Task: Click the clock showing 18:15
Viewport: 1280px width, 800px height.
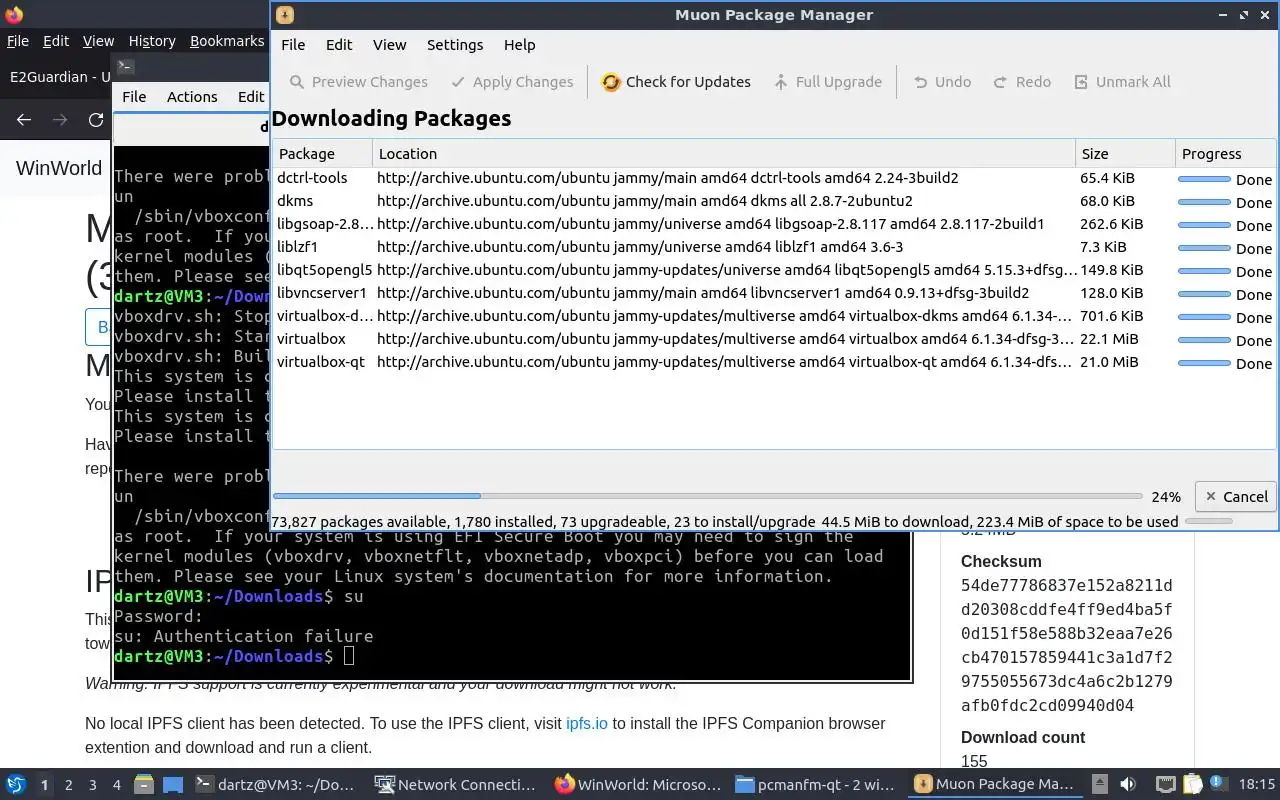Action: [1256, 785]
